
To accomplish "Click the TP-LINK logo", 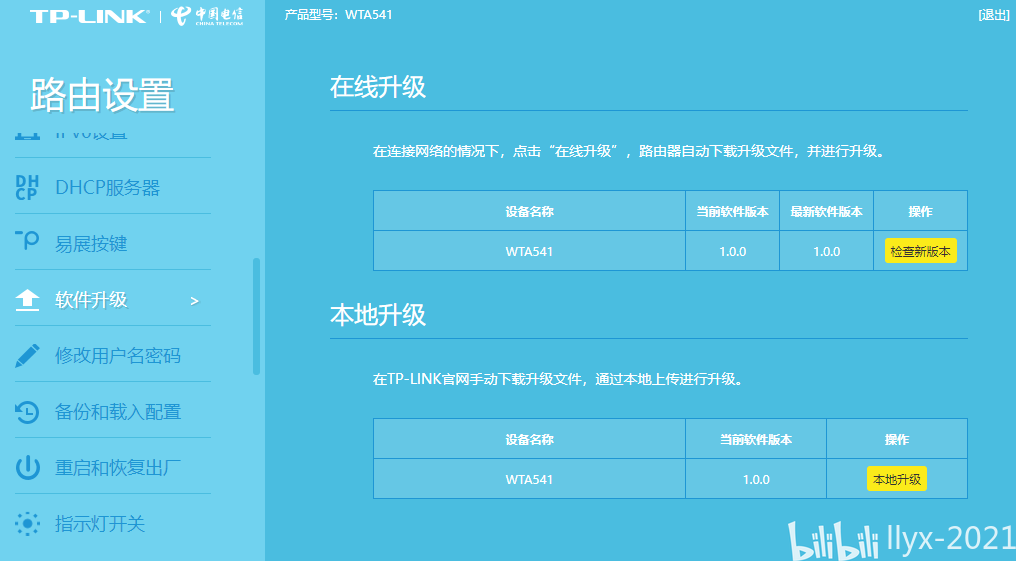I will [x=89, y=16].
